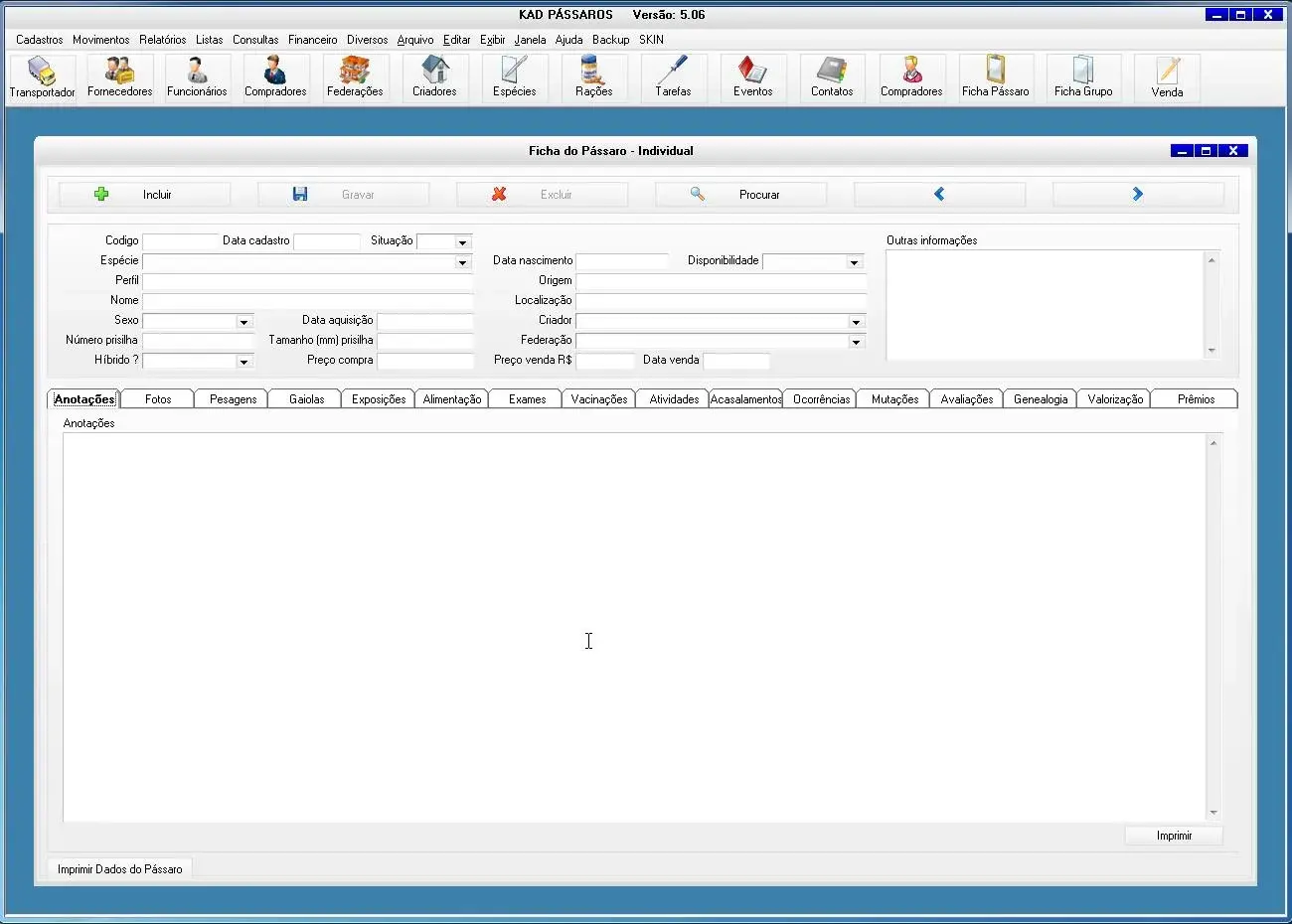This screenshot has width=1292, height=924.
Task: Click the Federações toolbar icon
Action: point(355,77)
